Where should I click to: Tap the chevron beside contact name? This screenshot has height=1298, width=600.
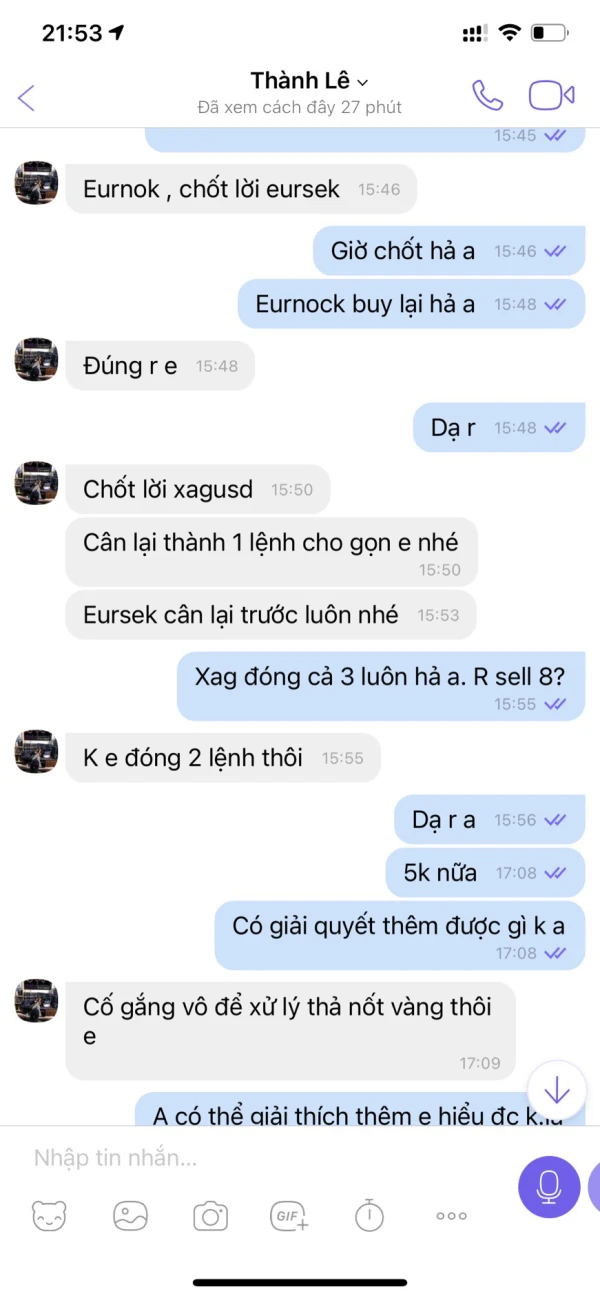coord(363,82)
